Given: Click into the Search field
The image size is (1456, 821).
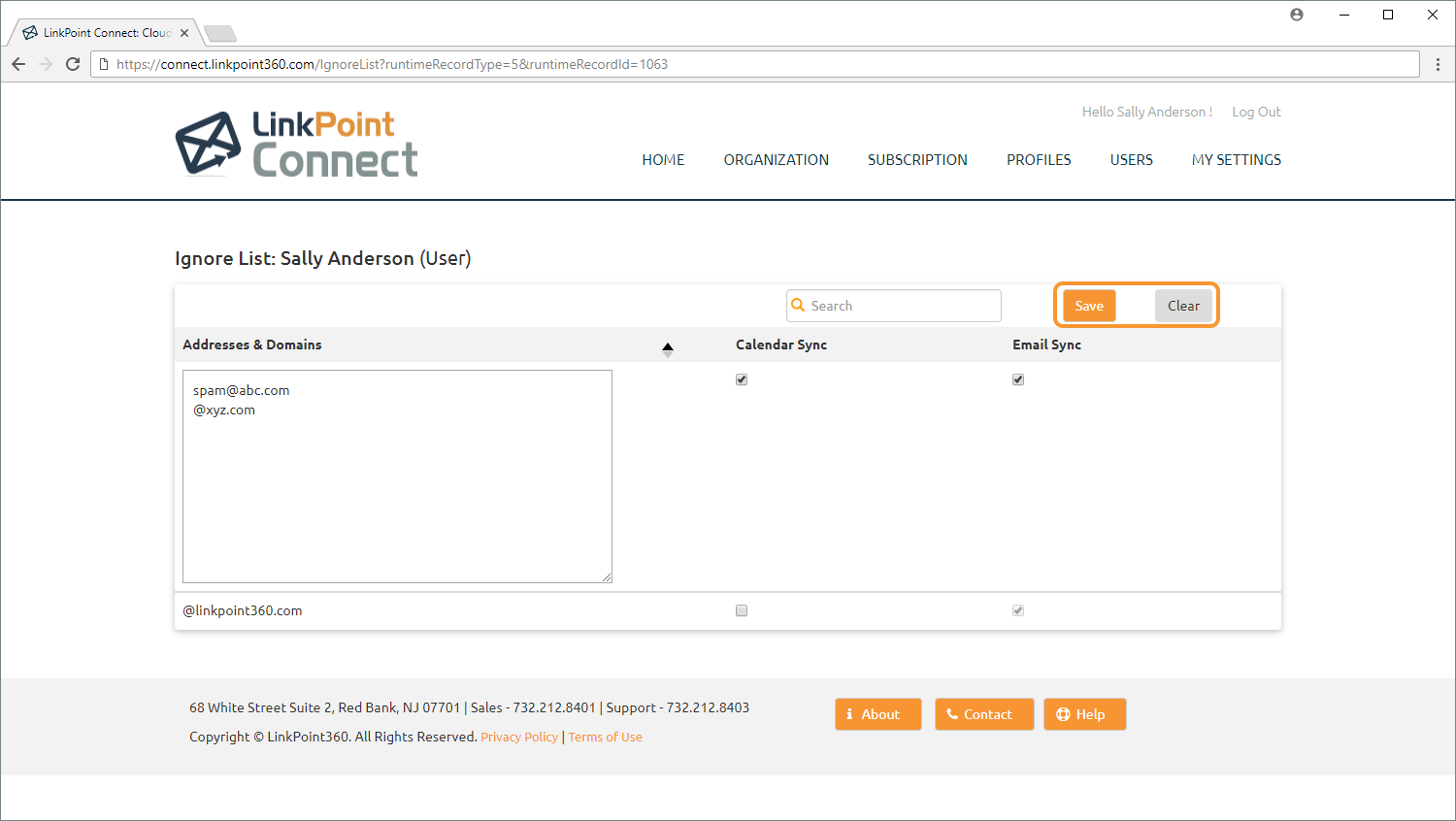Looking at the screenshot, I should (x=894, y=306).
